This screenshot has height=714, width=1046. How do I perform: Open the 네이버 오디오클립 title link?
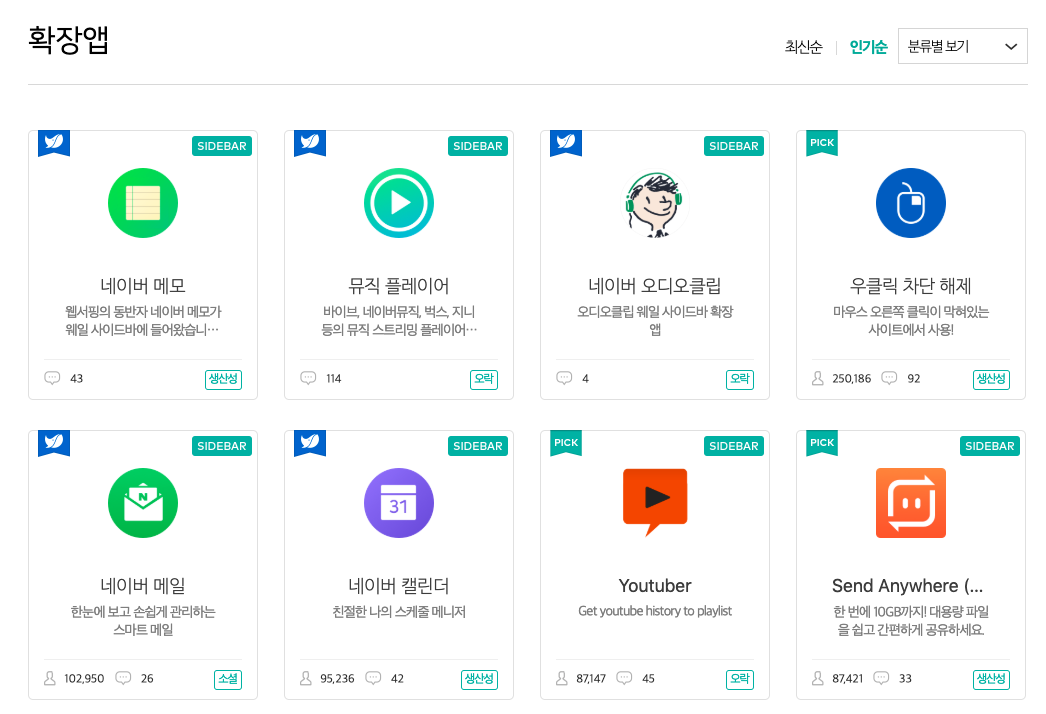coord(654,286)
